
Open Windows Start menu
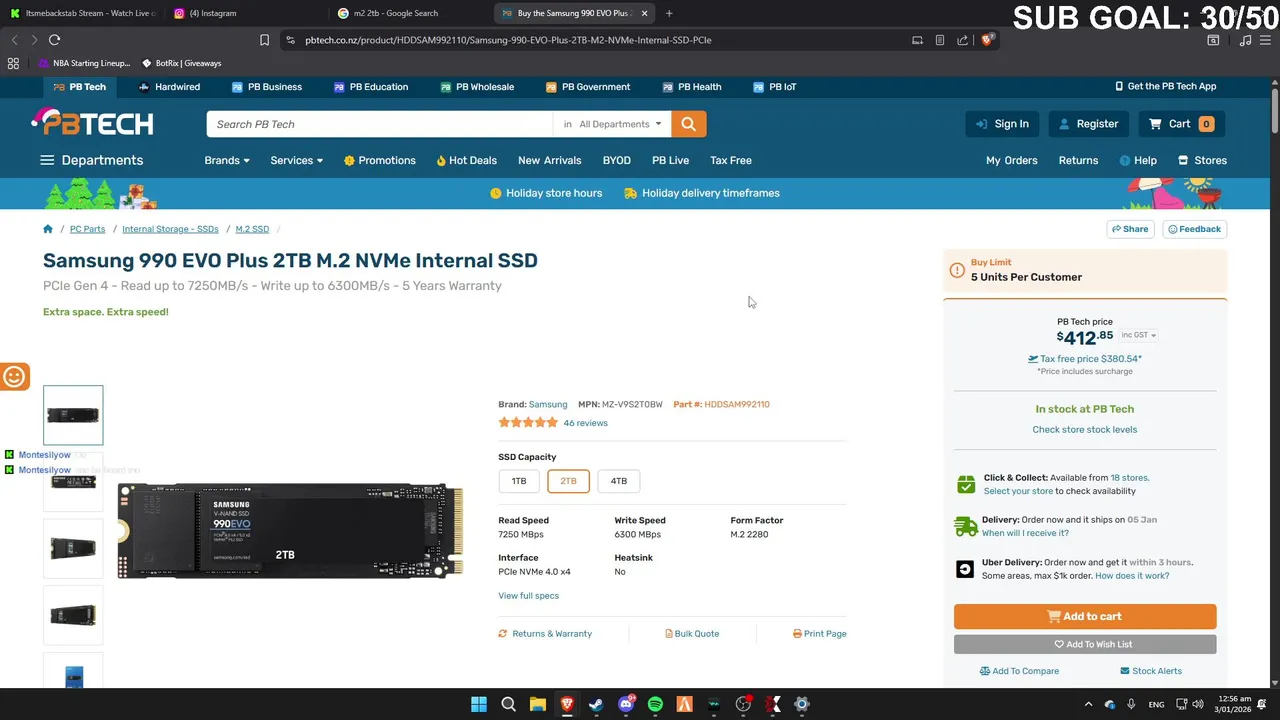(479, 704)
